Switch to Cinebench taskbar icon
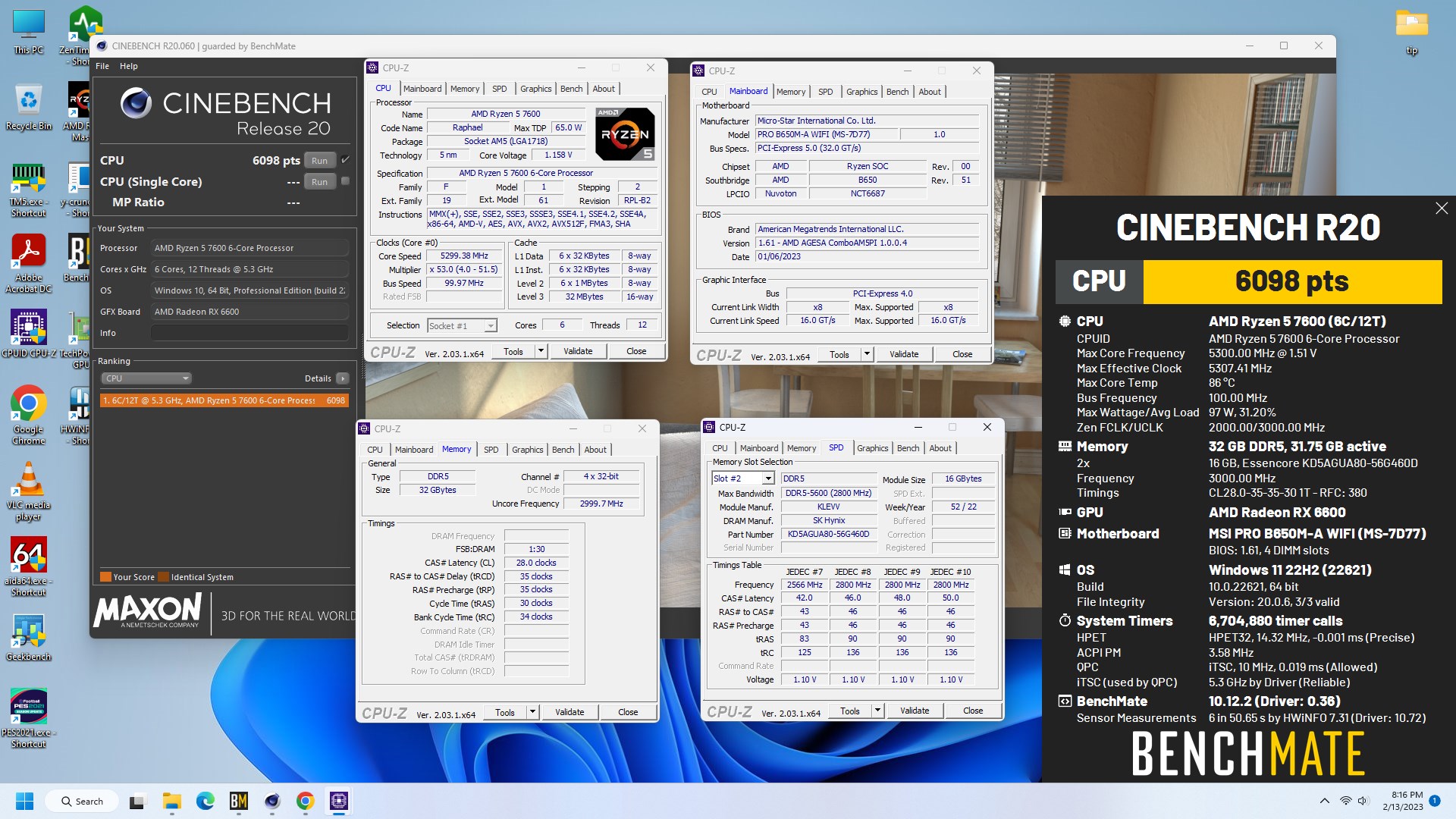Screen dimensions: 1456x819 pos(272,801)
